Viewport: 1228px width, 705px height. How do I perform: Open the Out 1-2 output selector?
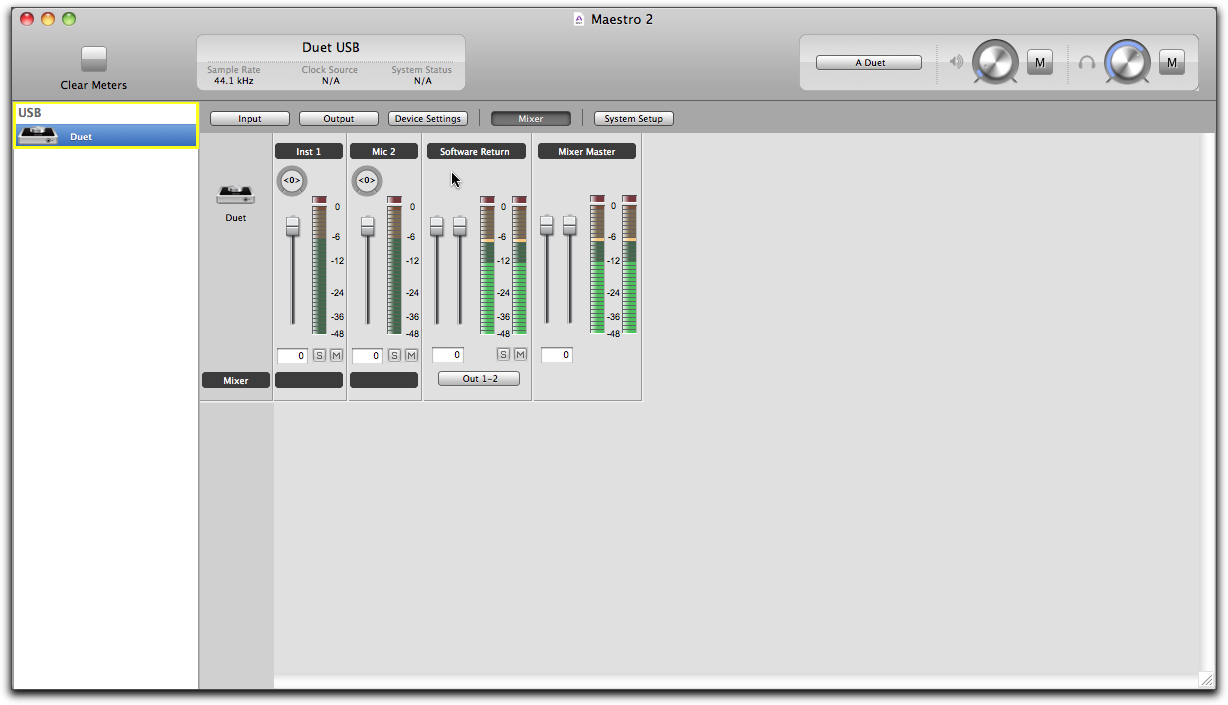tap(479, 379)
